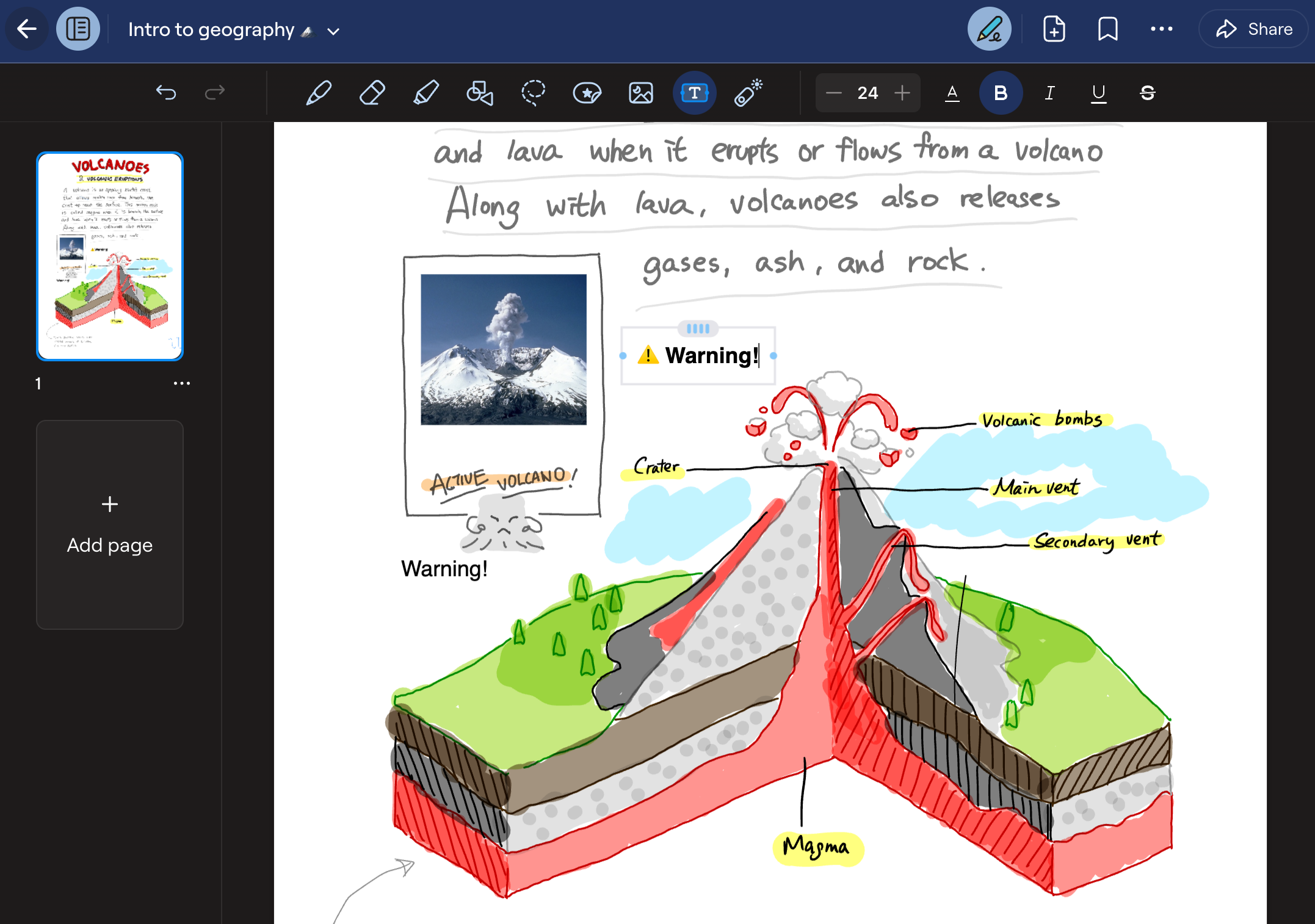
Task: Toggle Italic formatting on text
Action: point(1050,92)
